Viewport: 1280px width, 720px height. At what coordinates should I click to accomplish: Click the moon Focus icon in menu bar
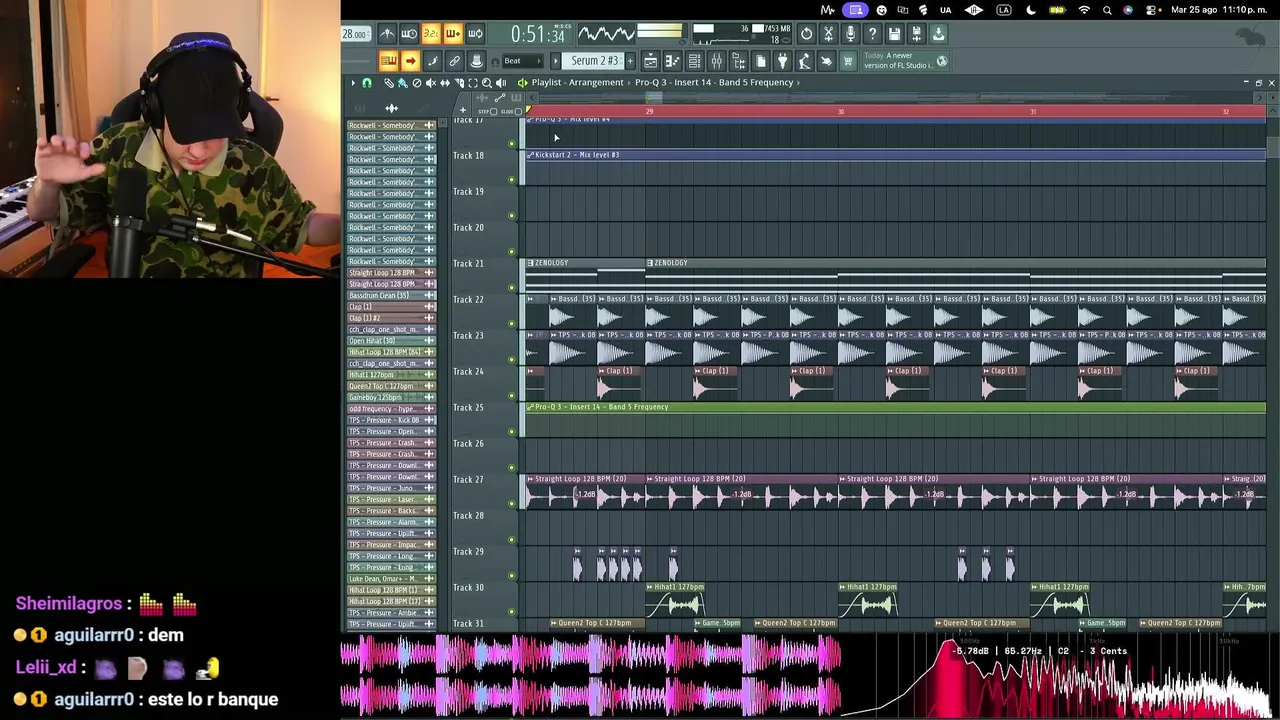point(1031,10)
